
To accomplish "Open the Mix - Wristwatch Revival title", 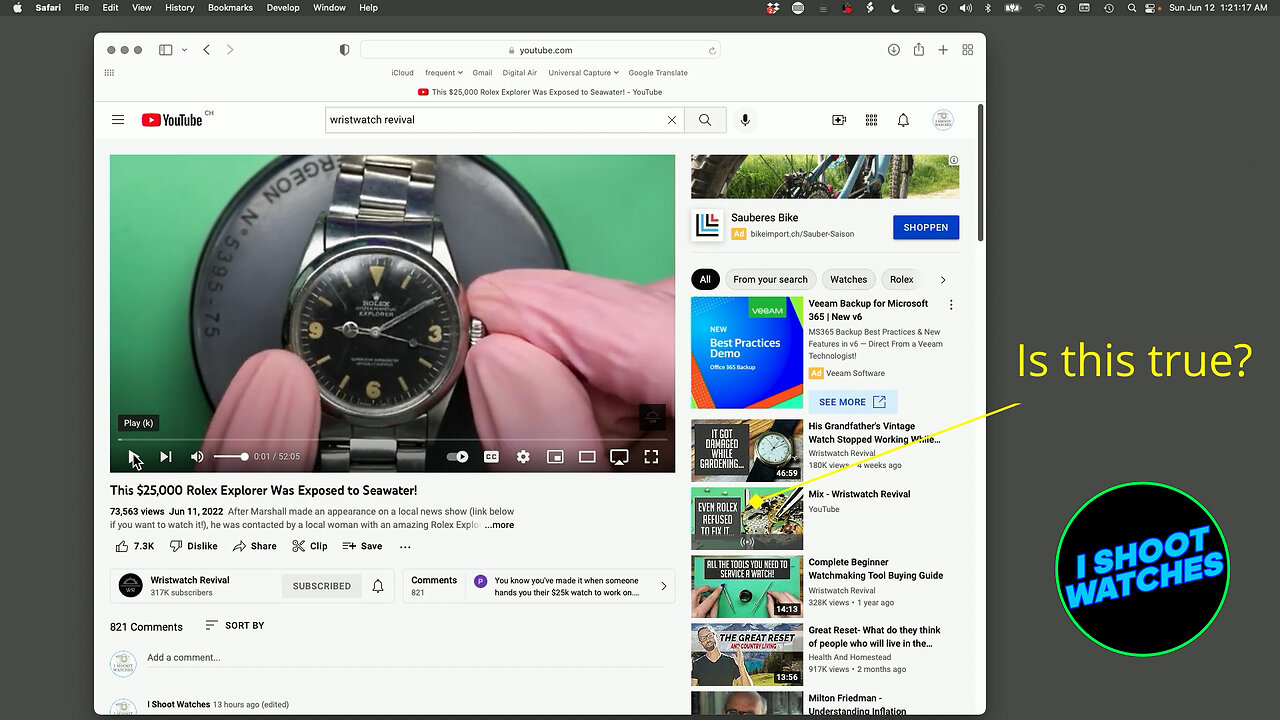I will [860, 494].
